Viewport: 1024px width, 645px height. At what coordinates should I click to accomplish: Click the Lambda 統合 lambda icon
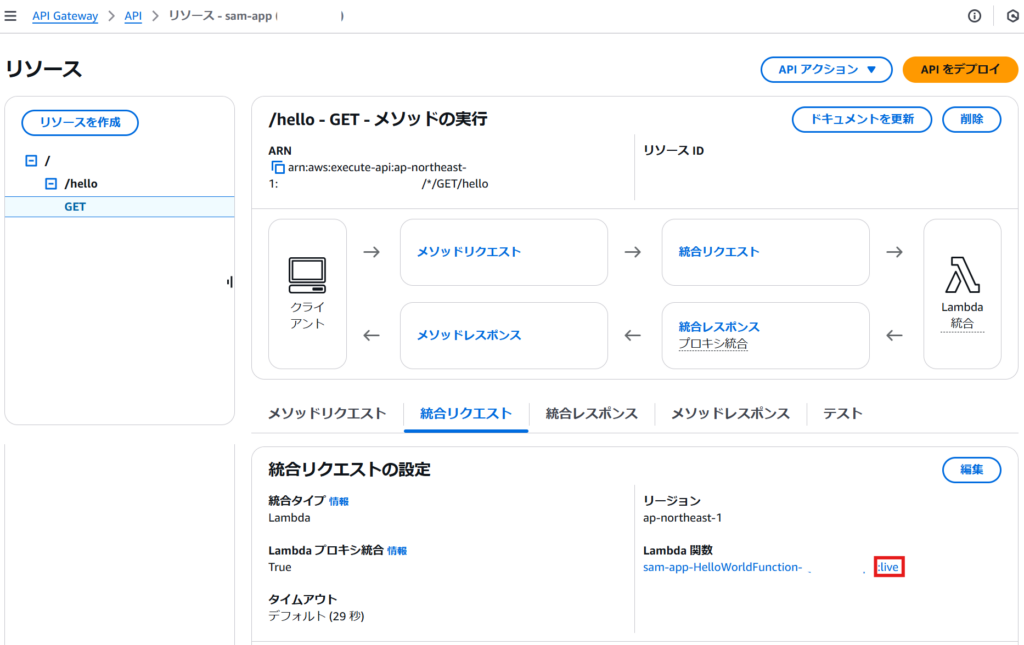pyautogui.click(x=962, y=274)
